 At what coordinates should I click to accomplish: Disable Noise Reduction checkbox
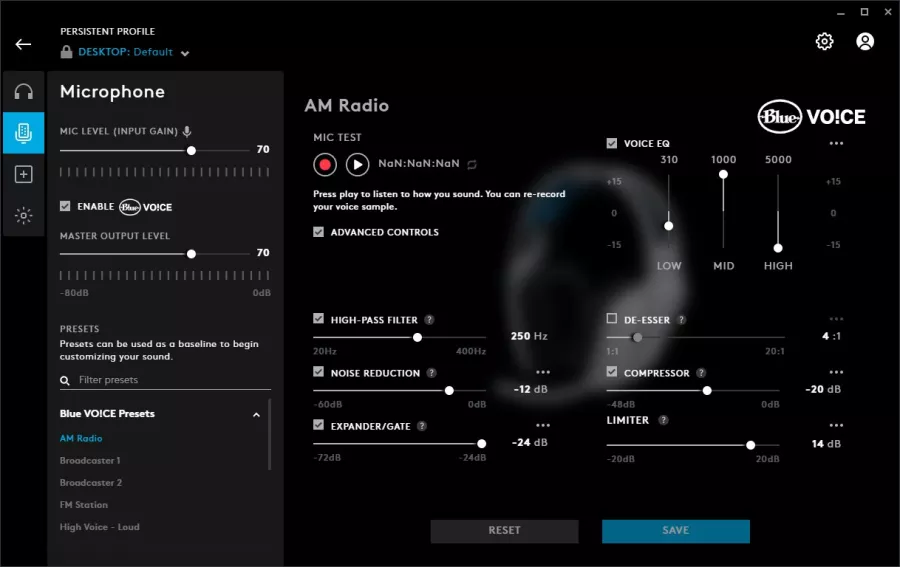click(319, 372)
